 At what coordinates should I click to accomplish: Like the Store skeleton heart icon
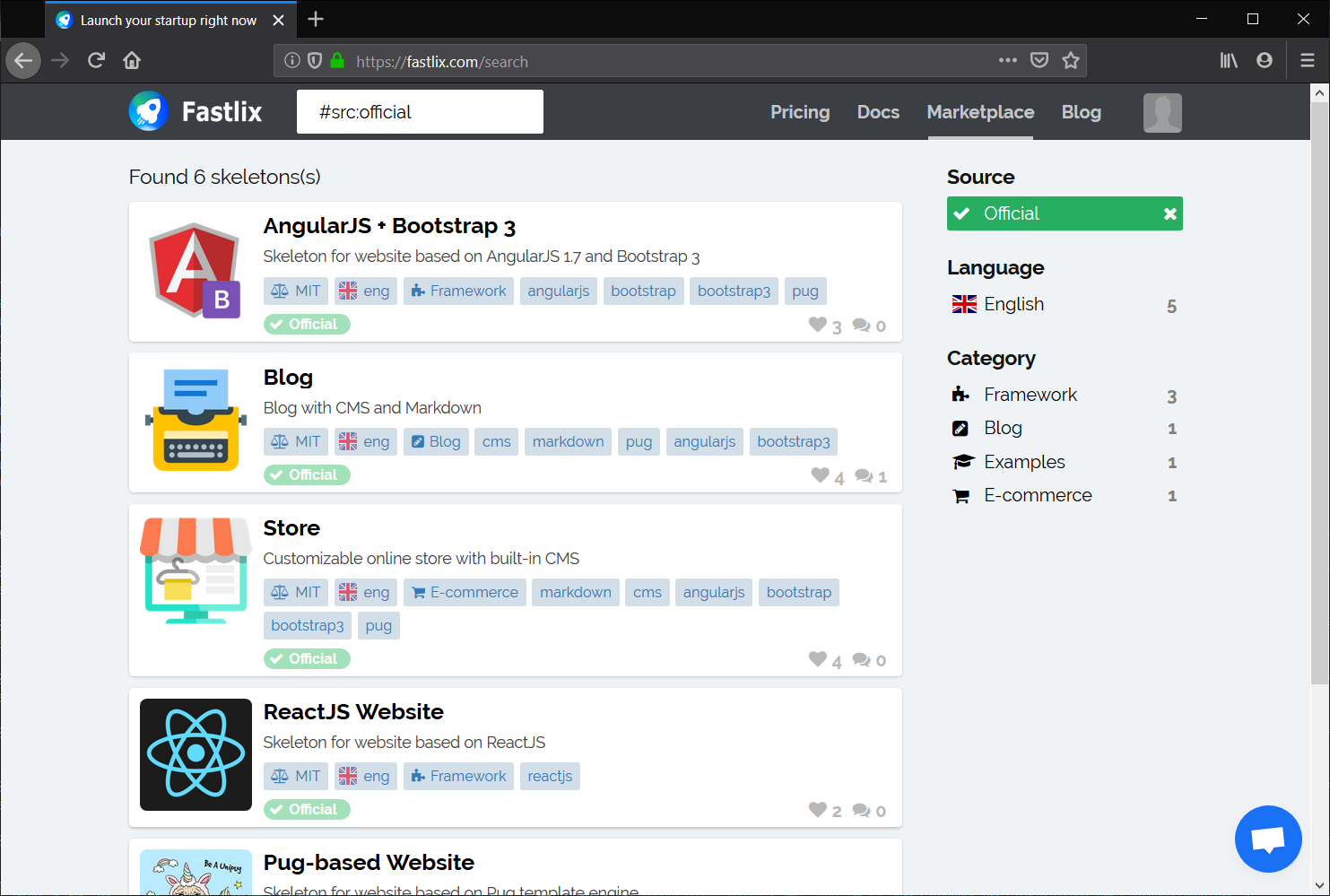point(817,659)
